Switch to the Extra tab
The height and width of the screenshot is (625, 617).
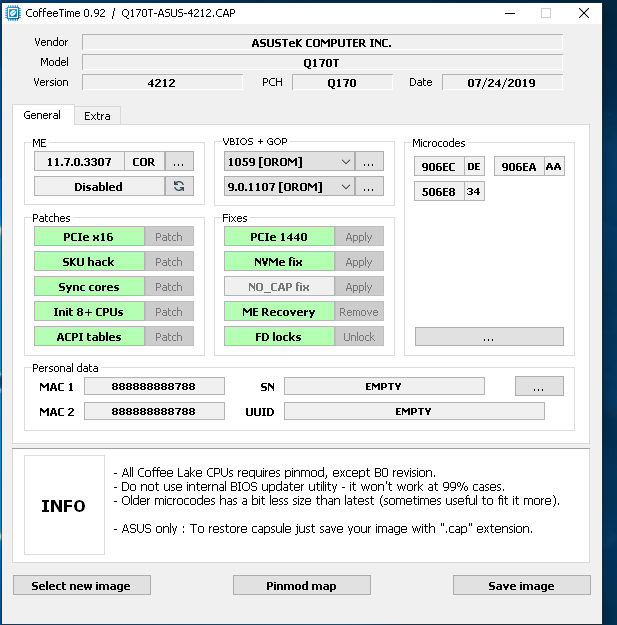(97, 116)
